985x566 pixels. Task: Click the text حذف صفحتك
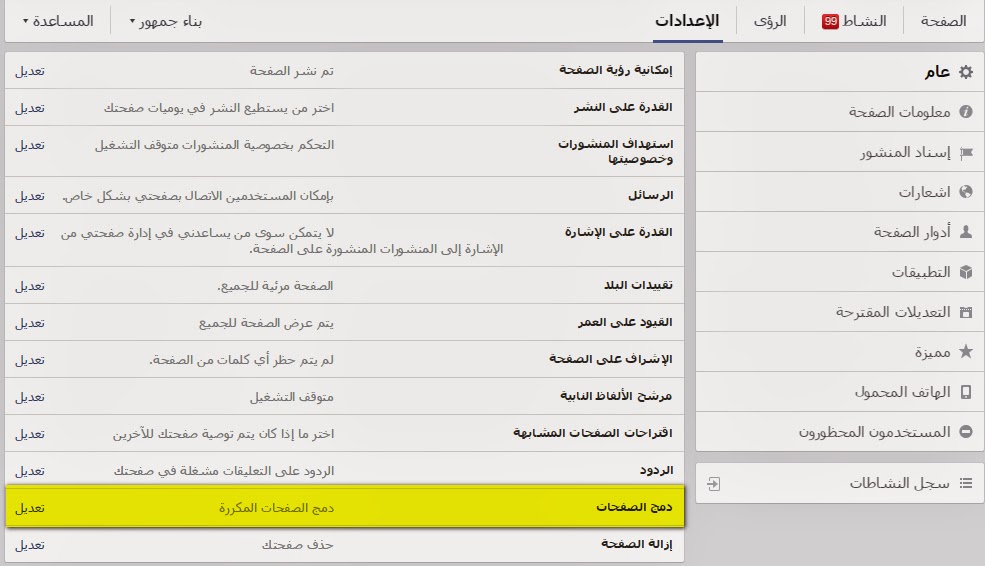298,545
